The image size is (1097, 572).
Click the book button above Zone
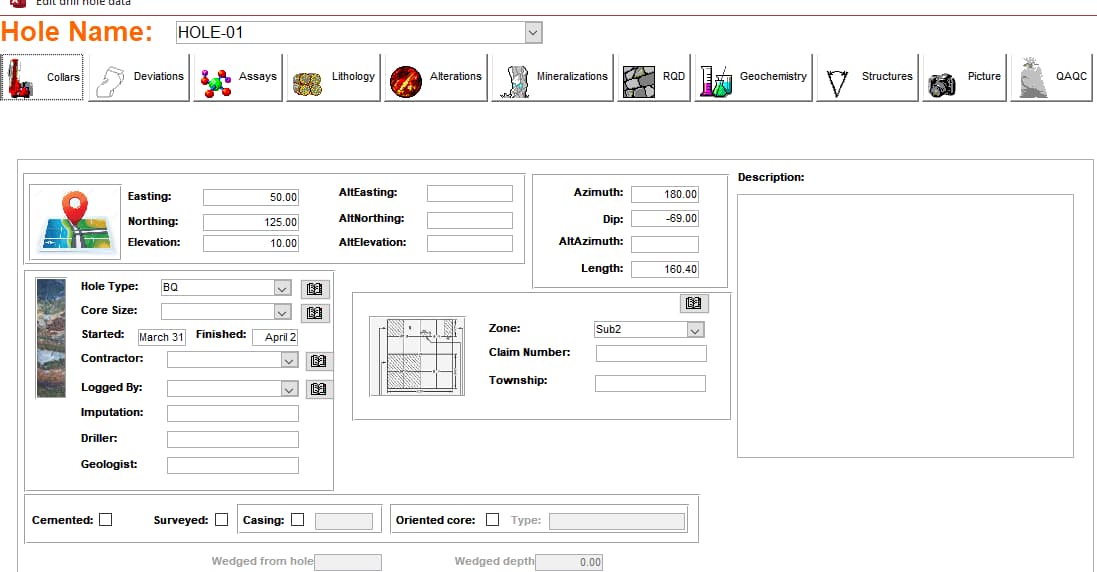click(693, 303)
